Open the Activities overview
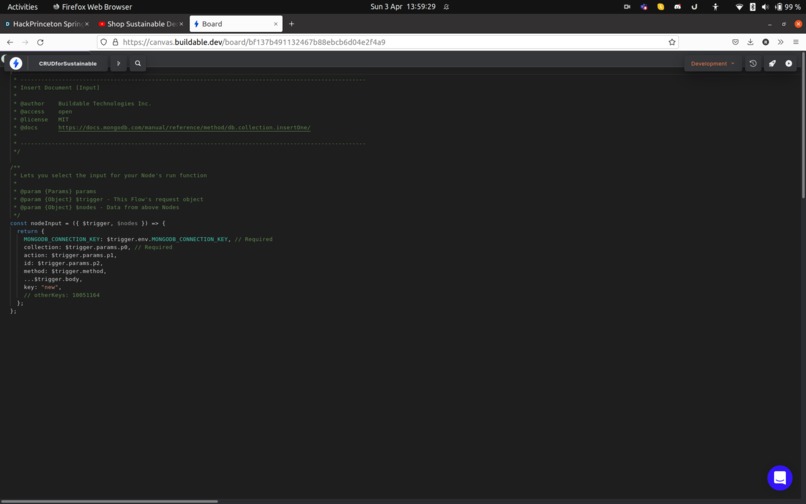Viewport: 806px width, 504px height. pos(23,7)
